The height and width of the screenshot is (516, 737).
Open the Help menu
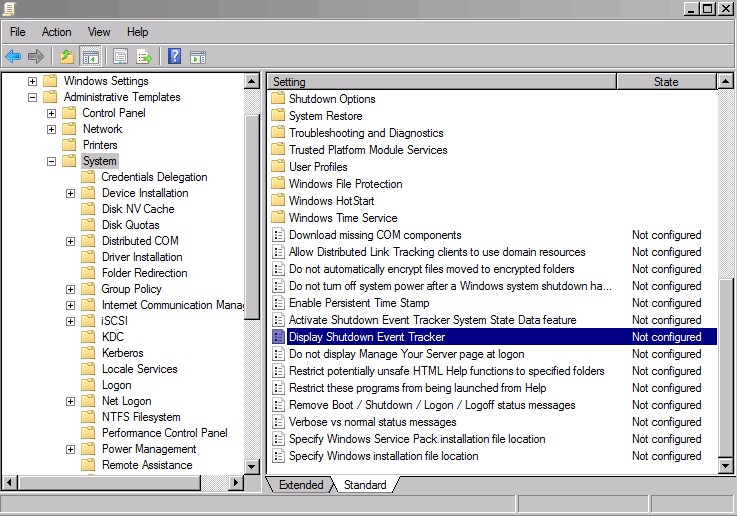coord(137,31)
